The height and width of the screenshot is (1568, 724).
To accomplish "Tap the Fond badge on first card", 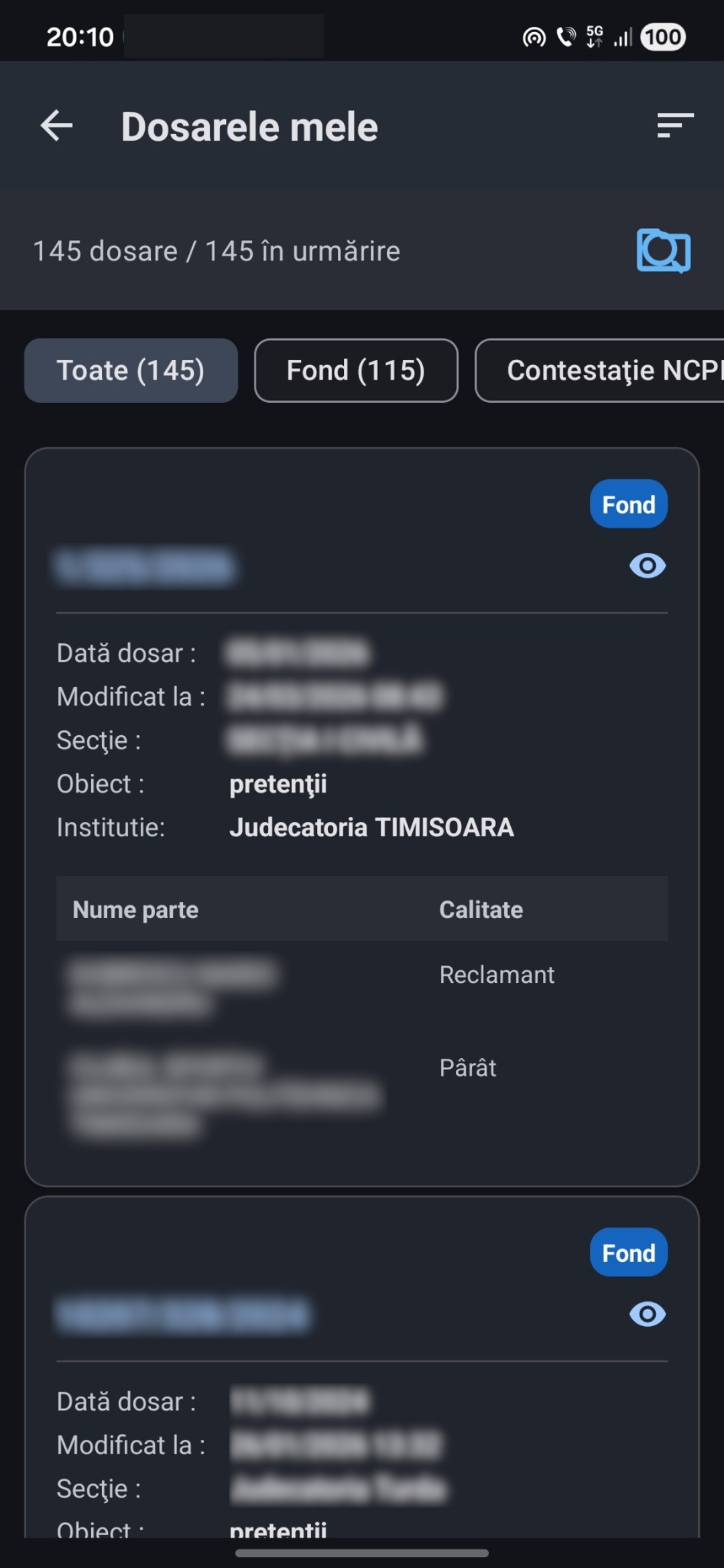I will coord(628,504).
